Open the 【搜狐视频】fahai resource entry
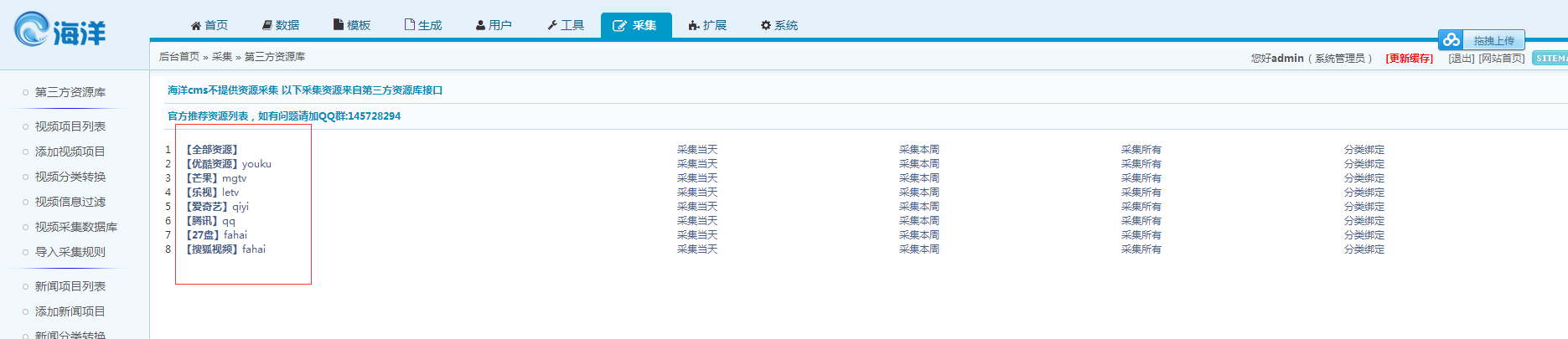The width and height of the screenshot is (1568, 339). [224, 249]
